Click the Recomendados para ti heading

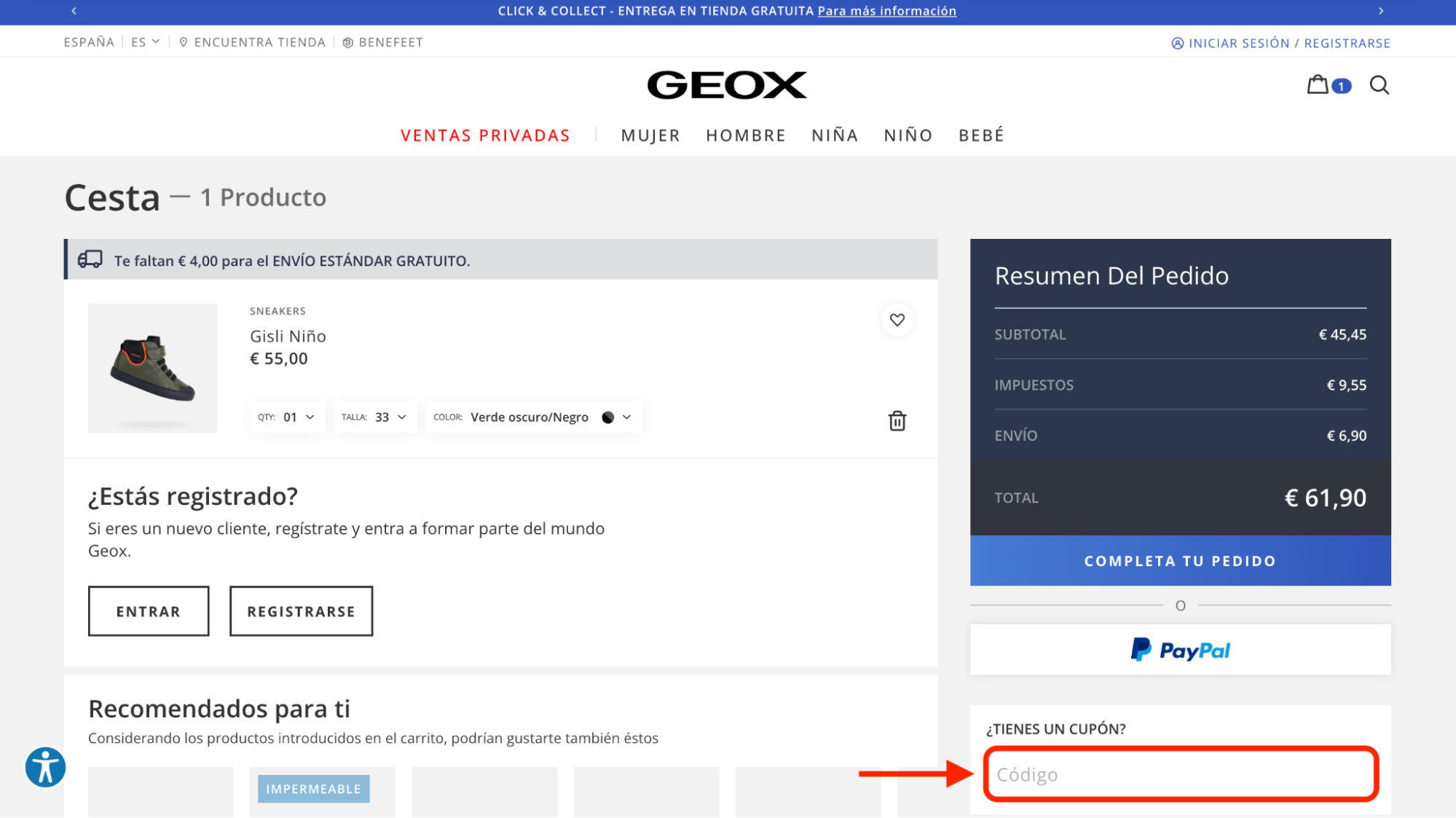tap(219, 709)
